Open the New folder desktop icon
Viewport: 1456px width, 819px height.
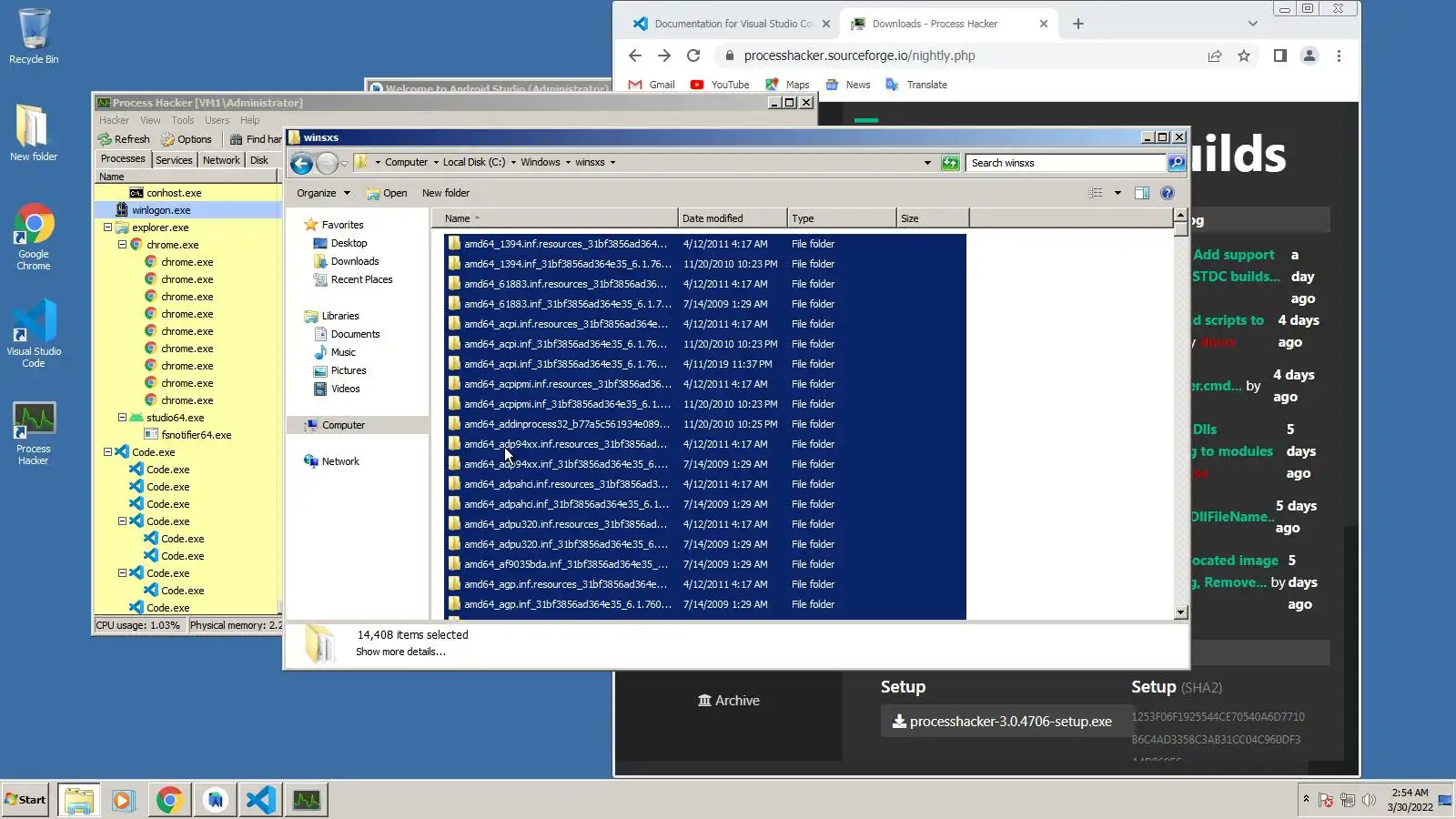pos(34,132)
